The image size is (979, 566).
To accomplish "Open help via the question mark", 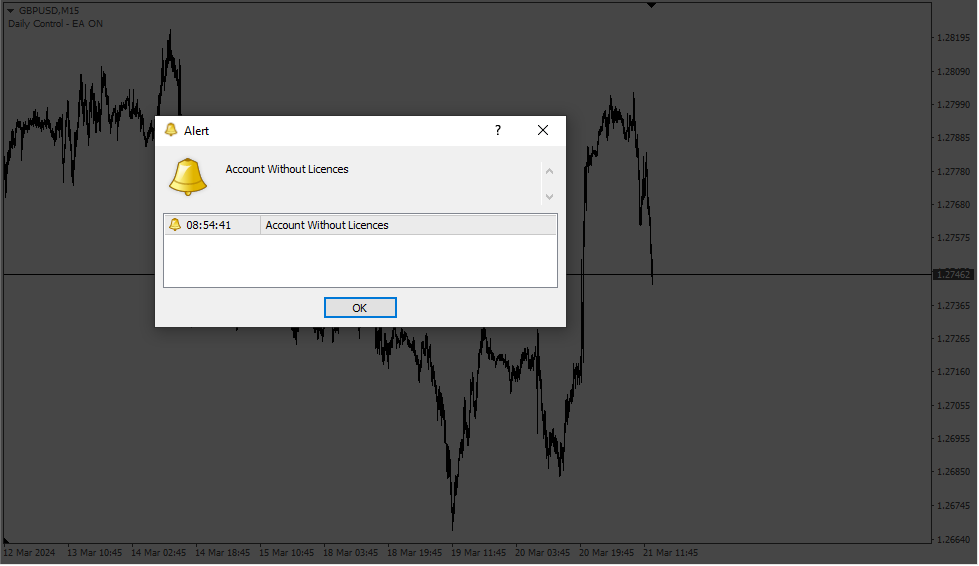I will (x=498, y=130).
